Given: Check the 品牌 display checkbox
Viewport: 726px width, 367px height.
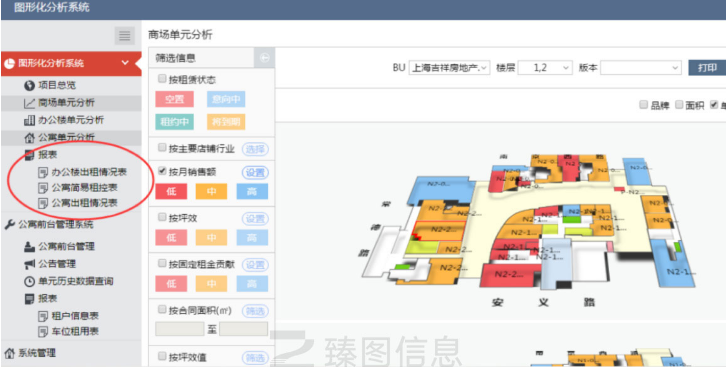Looking at the screenshot, I should click(644, 105).
